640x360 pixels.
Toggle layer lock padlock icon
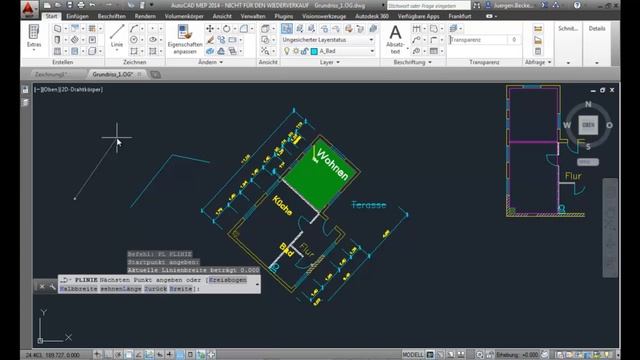tap(304, 51)
